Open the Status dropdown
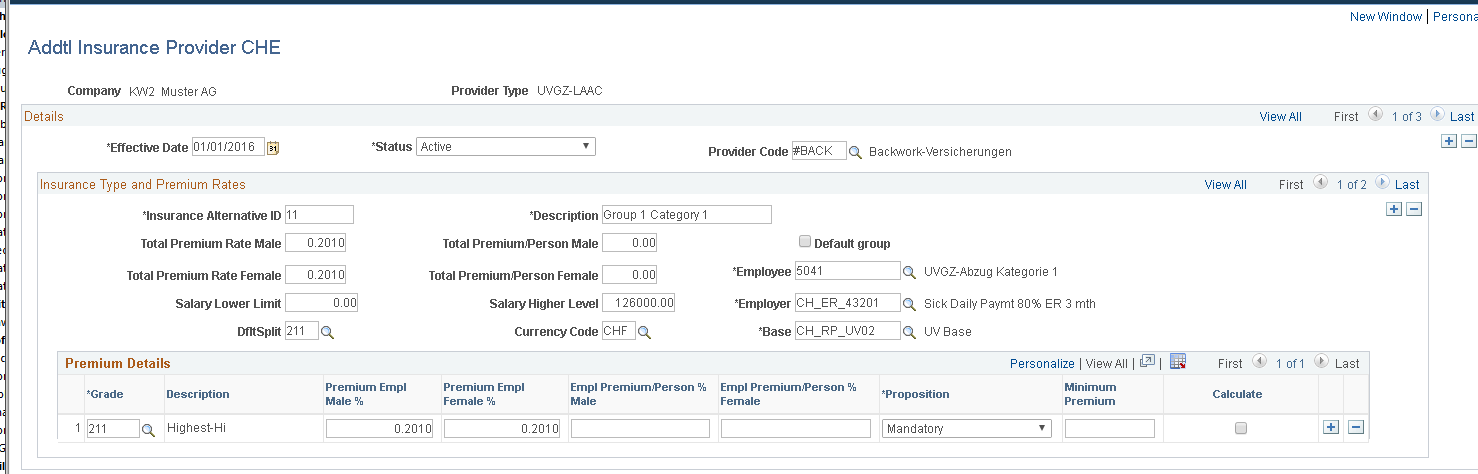Image resolution: width=1478 pixels, height=474 pixels. (506, 147)
